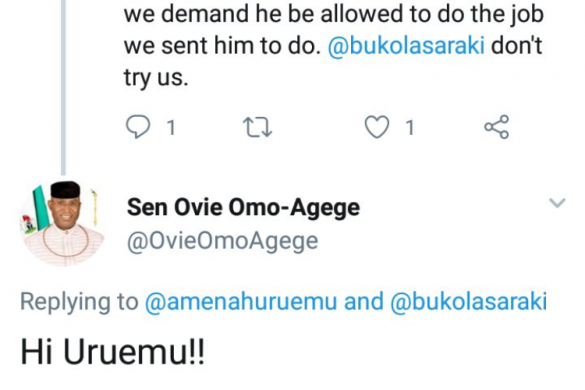
Task: Click the @OvieOmoAgege handle
Action: (x=222, y=241)
